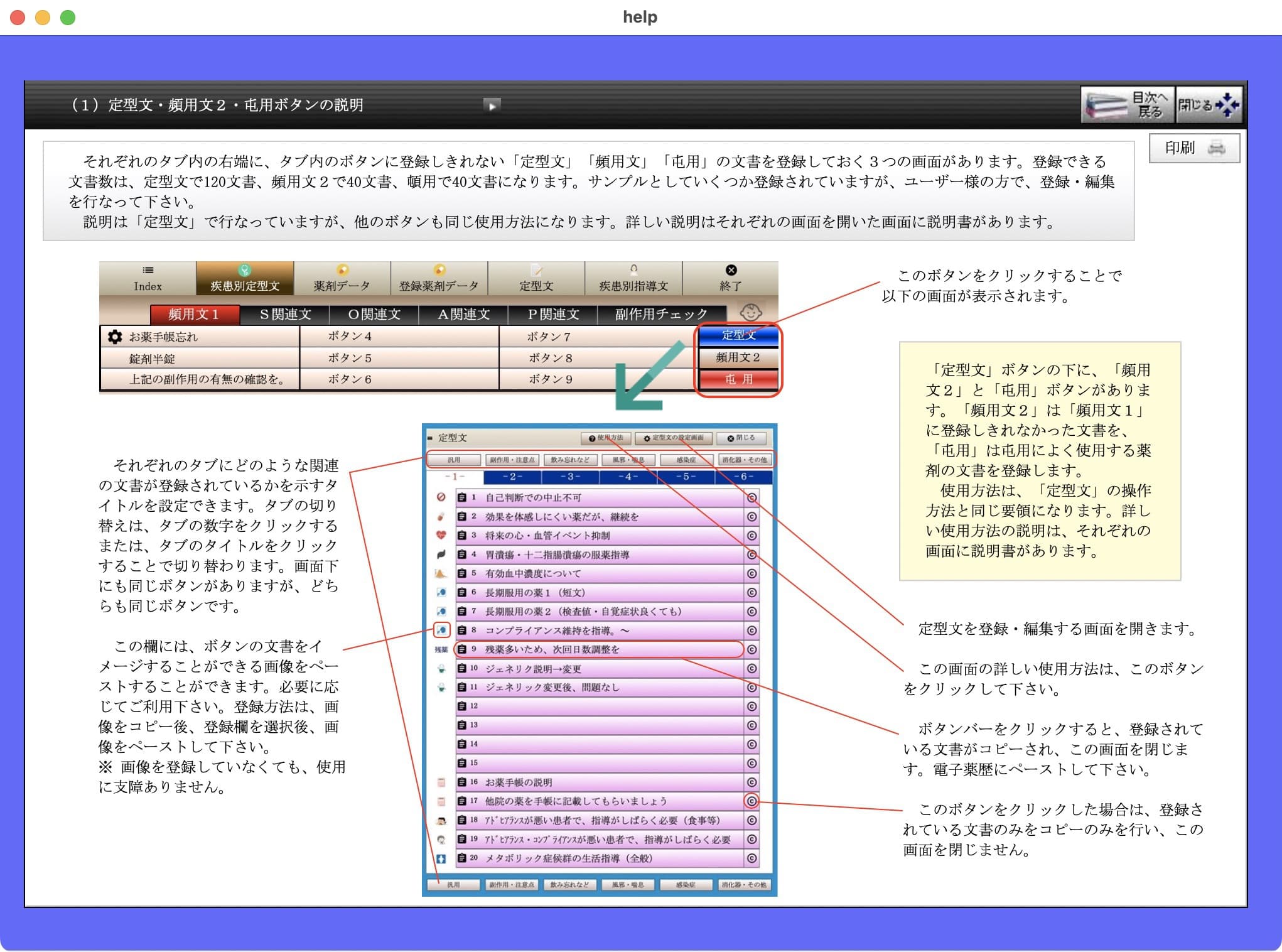Viewport: 1282px width, 952px height.
Task: Click the smiley icon right of 副作用チェック
Action: pos(751,313)
